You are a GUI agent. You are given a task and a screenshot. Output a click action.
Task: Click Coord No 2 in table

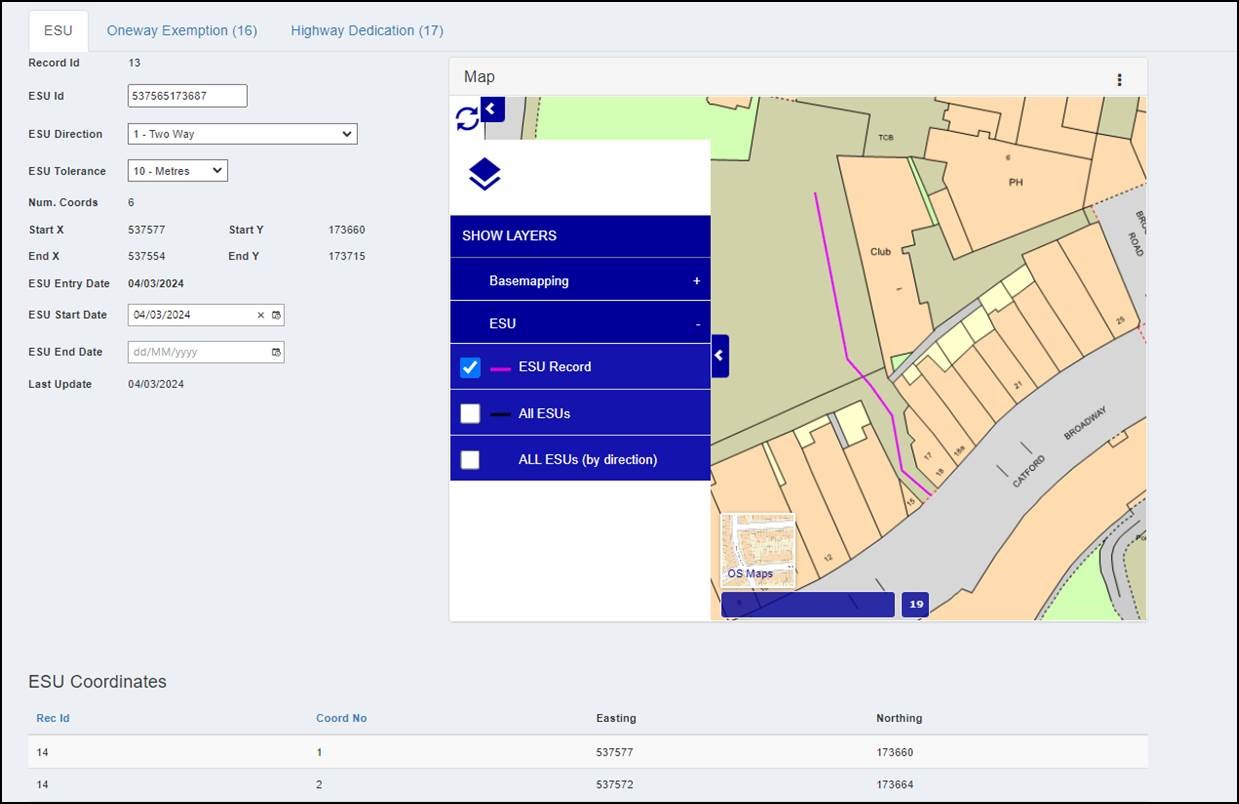[x=320, y=785]
